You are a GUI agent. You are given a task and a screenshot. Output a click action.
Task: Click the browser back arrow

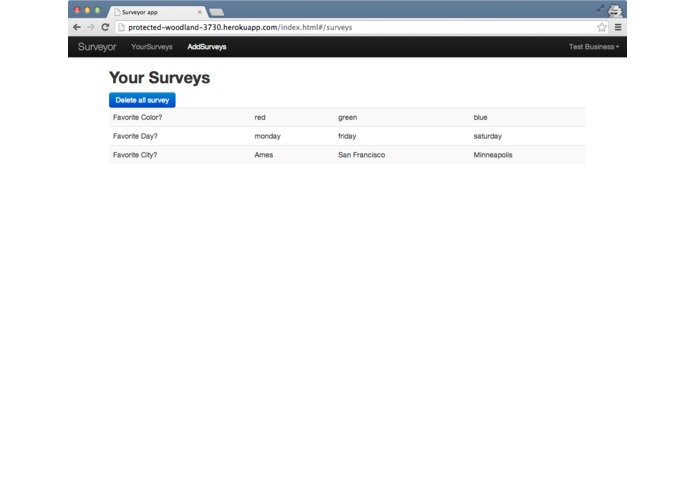[77, 27]
